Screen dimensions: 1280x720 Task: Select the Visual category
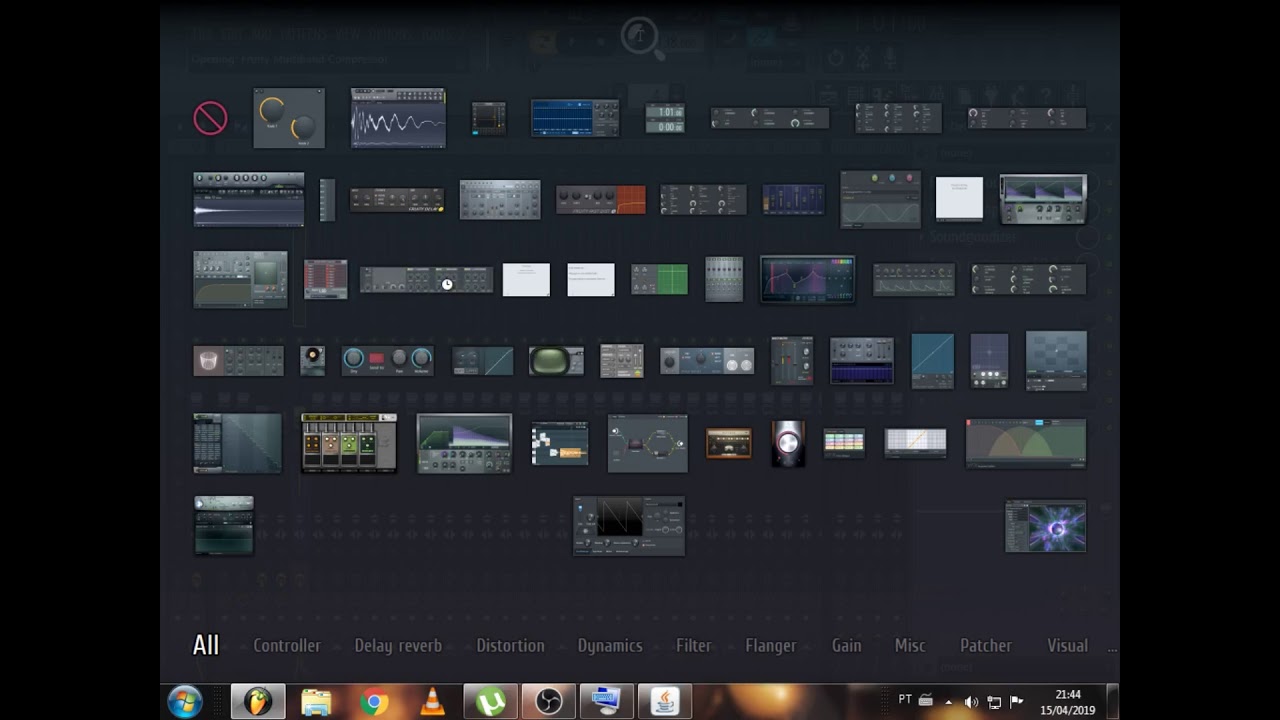click(x=1067, y=645)
